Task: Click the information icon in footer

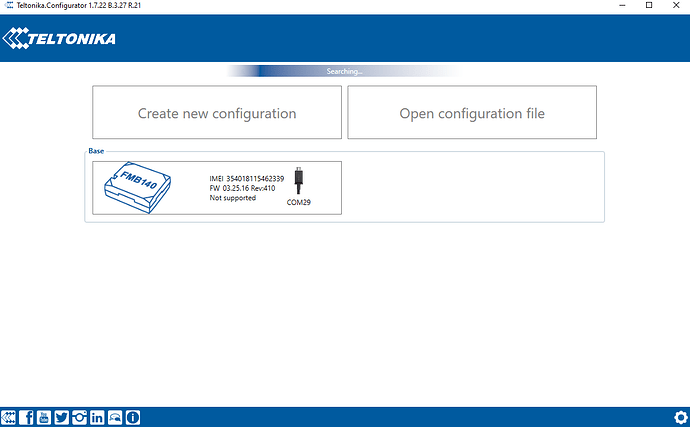Action: coord(133,417)
